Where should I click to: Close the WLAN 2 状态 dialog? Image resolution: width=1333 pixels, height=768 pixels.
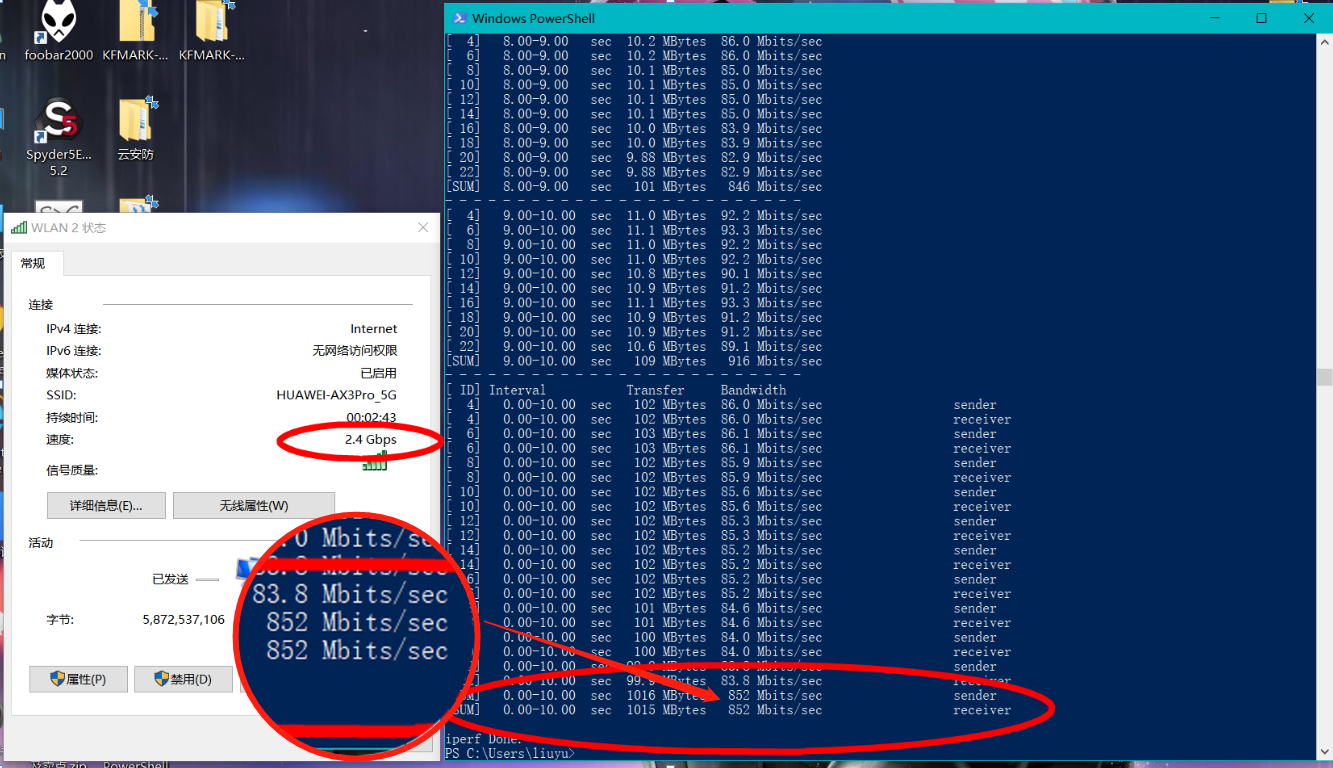click(x=423, y=228)
